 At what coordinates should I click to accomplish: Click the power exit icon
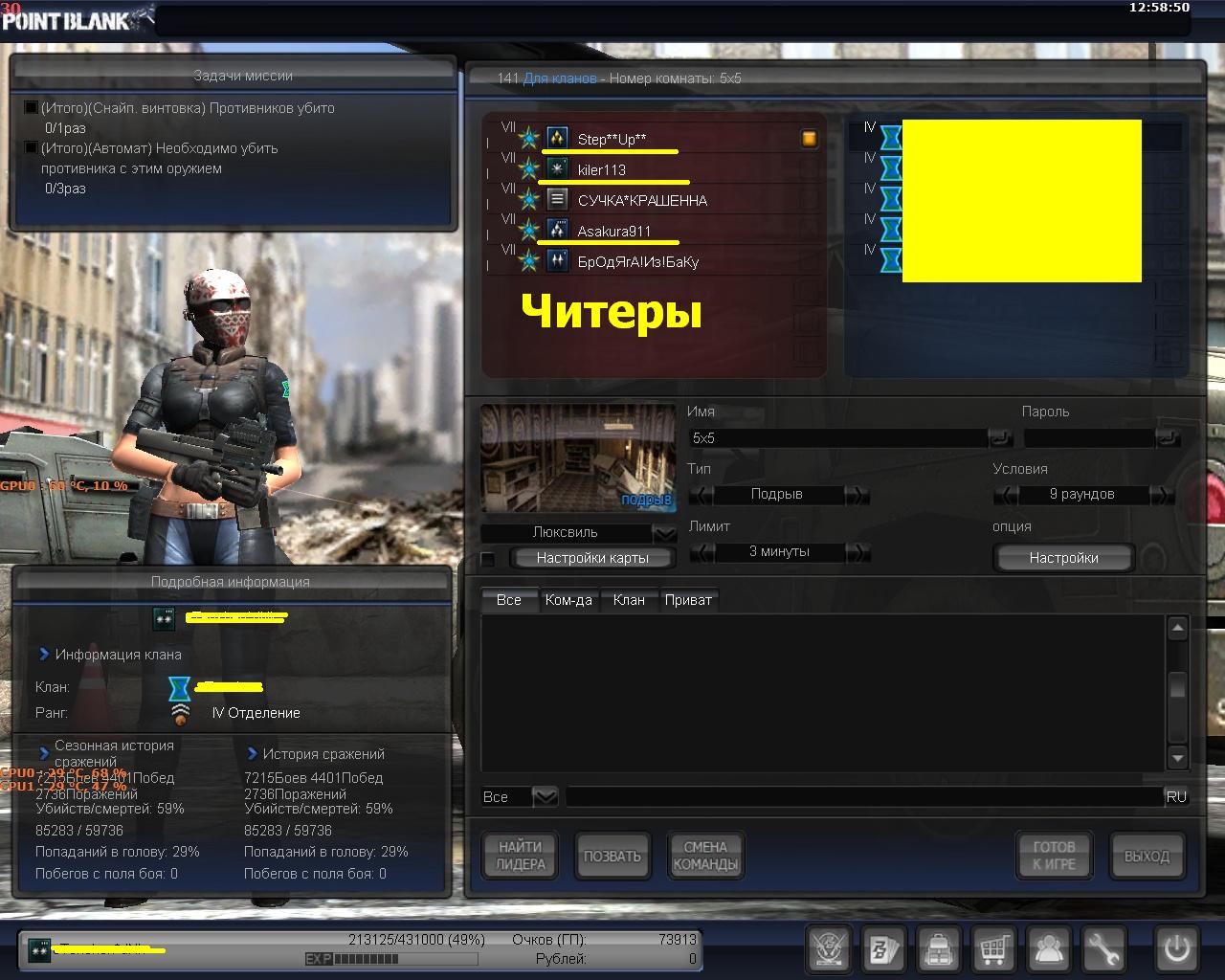(1176, 950)
